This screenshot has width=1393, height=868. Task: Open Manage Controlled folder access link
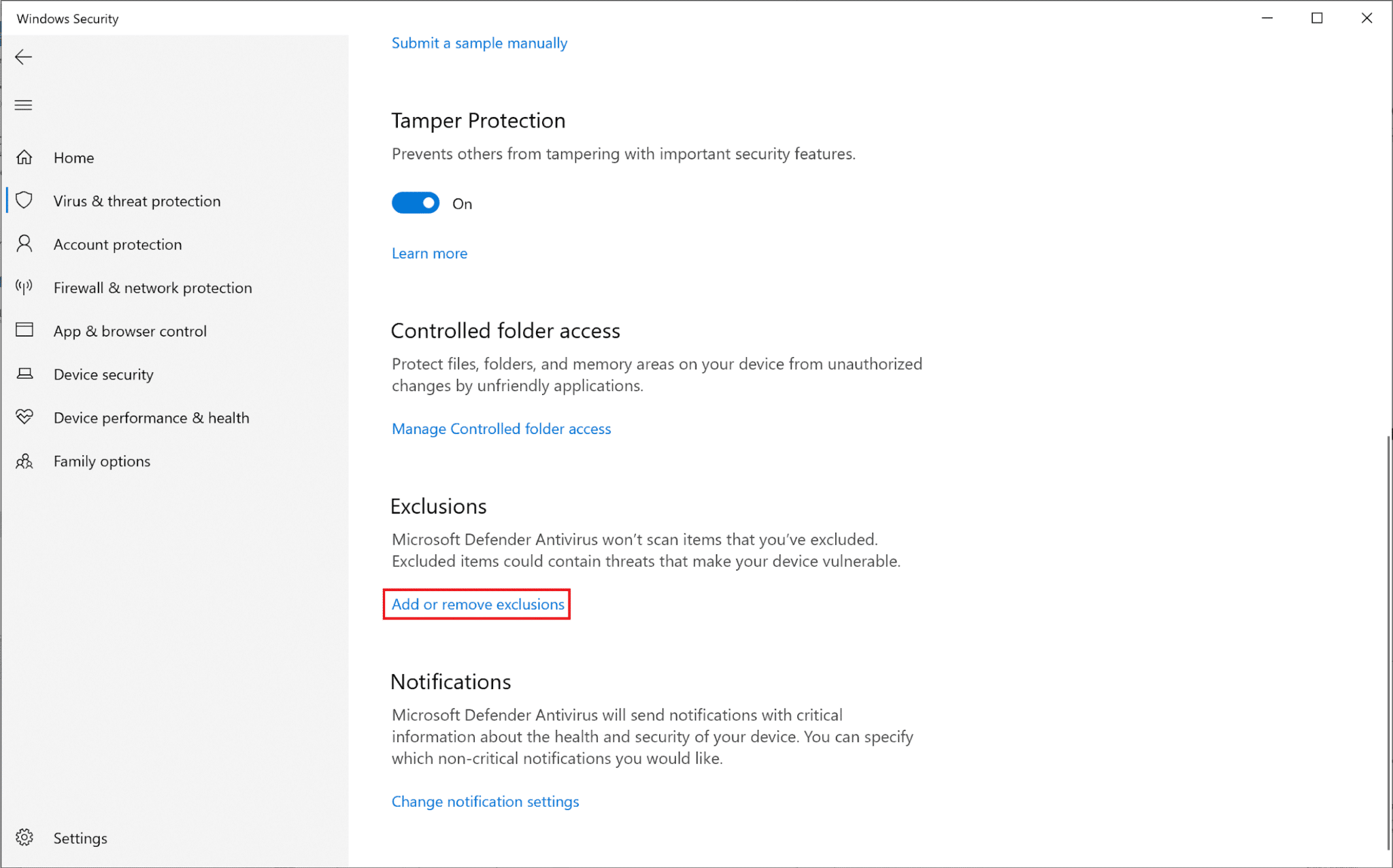[501, 429]
